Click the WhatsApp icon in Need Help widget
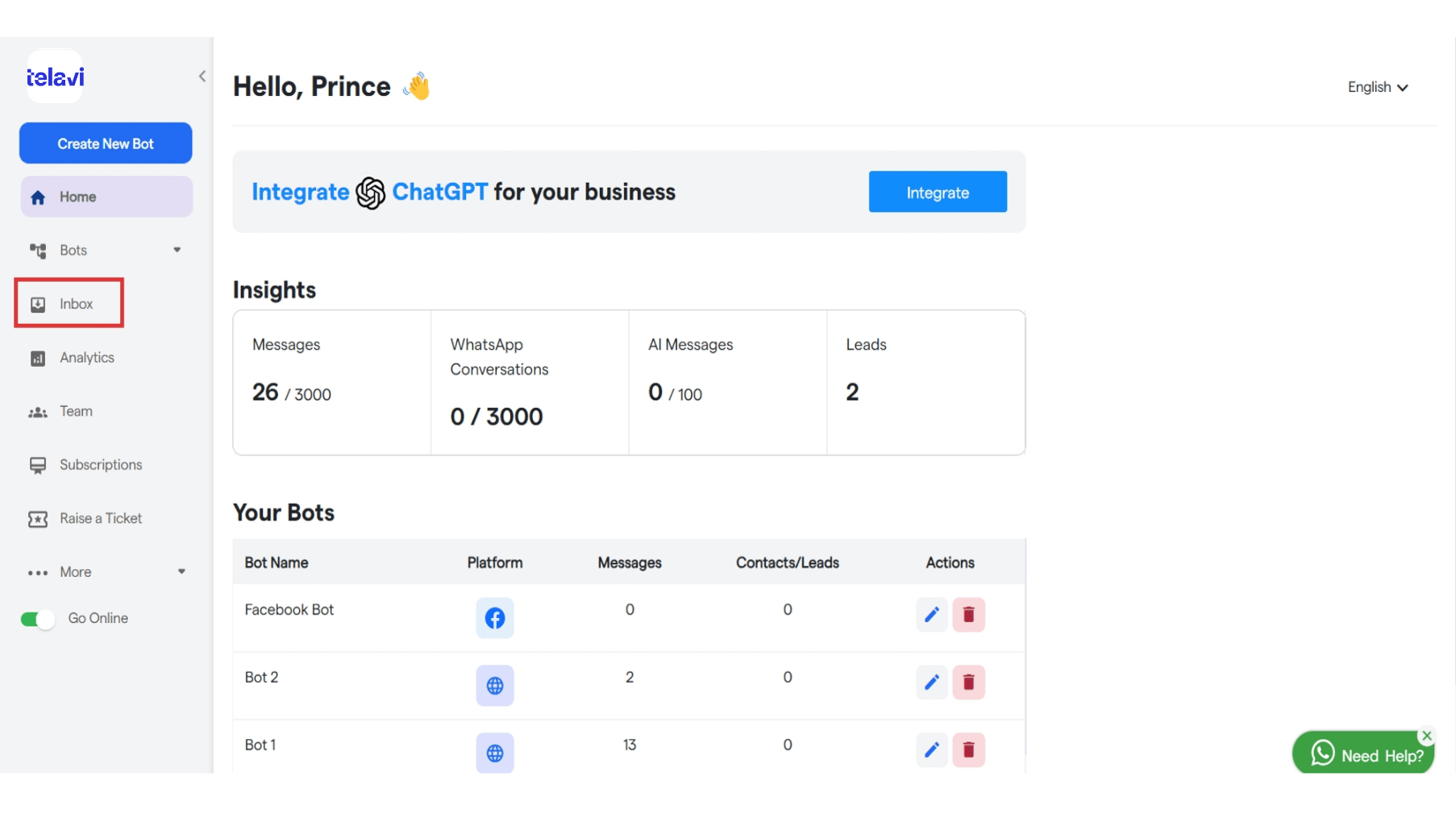Viewport: 1456px width, 822px height. click(1323, 753)
